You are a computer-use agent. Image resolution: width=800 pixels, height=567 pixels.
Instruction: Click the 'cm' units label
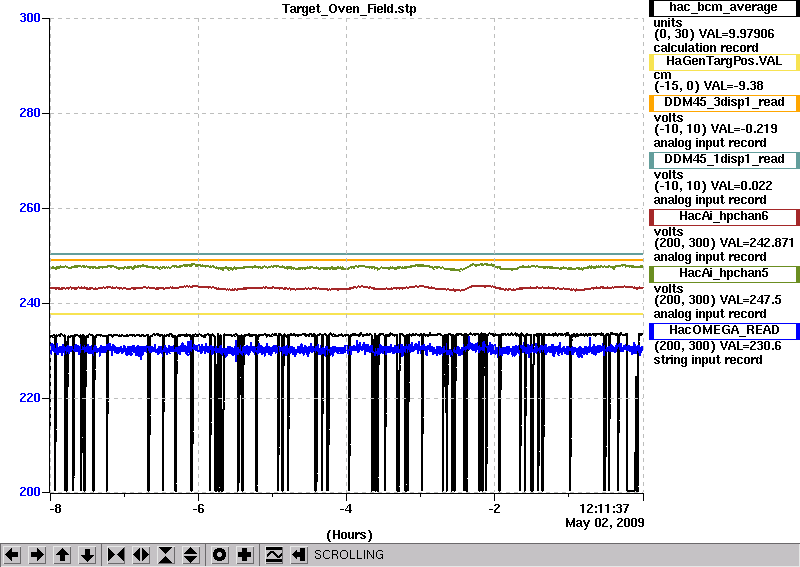coord(662,75)
